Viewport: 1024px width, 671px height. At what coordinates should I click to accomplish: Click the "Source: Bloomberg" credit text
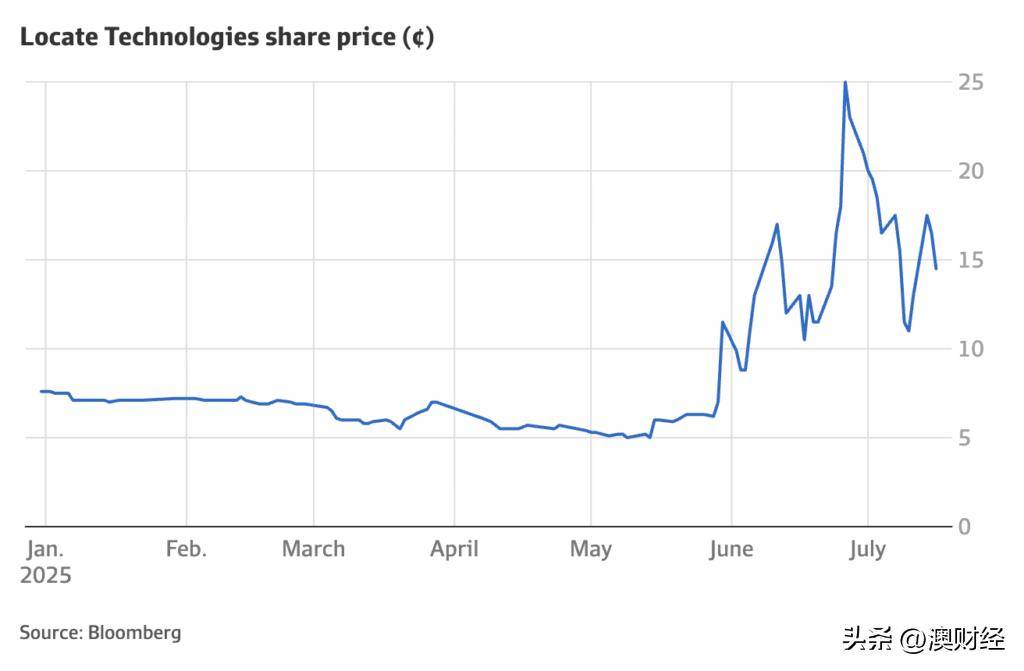pyautogui.click(x=100, y=632)
